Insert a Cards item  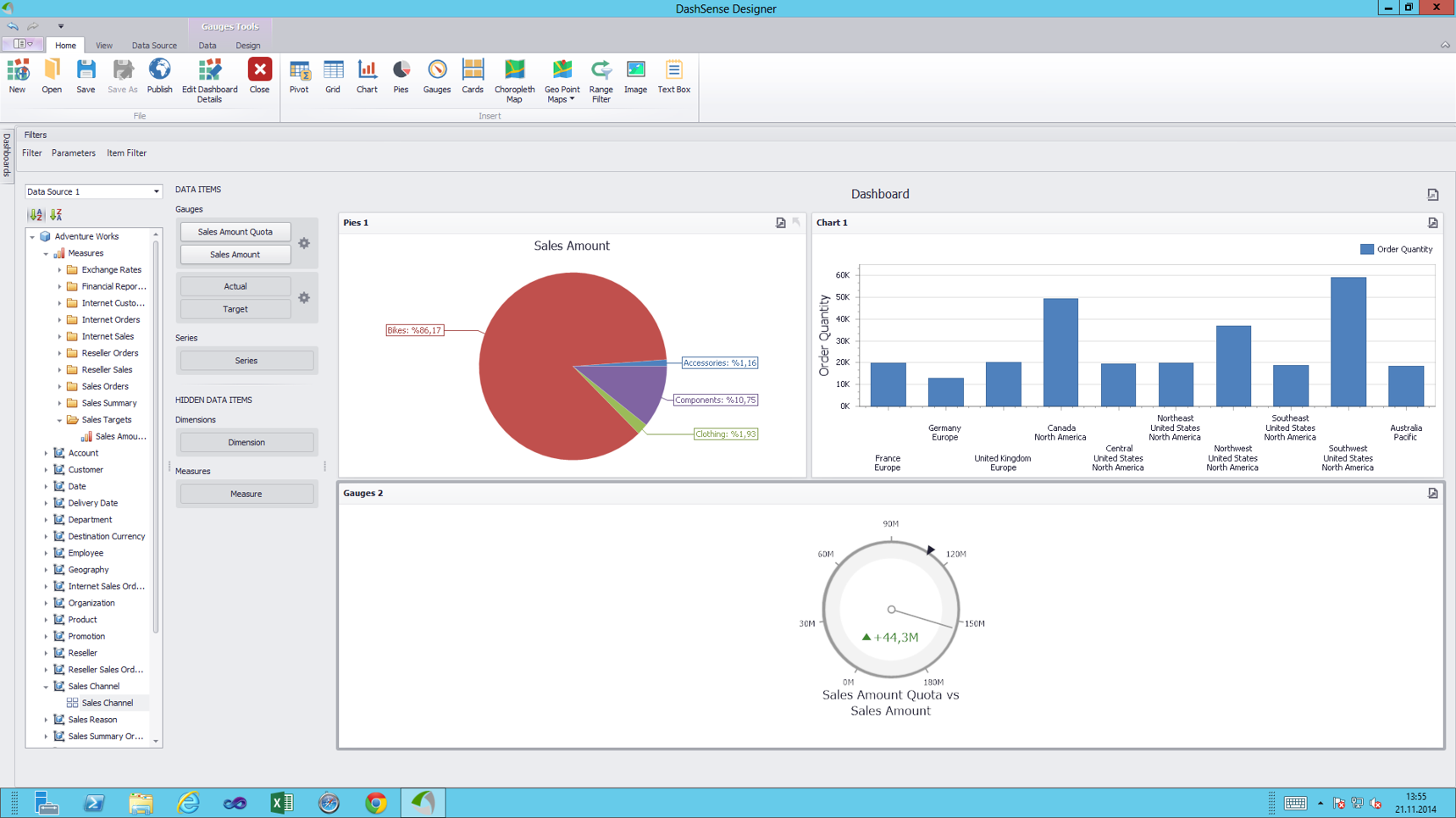[x=472, y=76]
